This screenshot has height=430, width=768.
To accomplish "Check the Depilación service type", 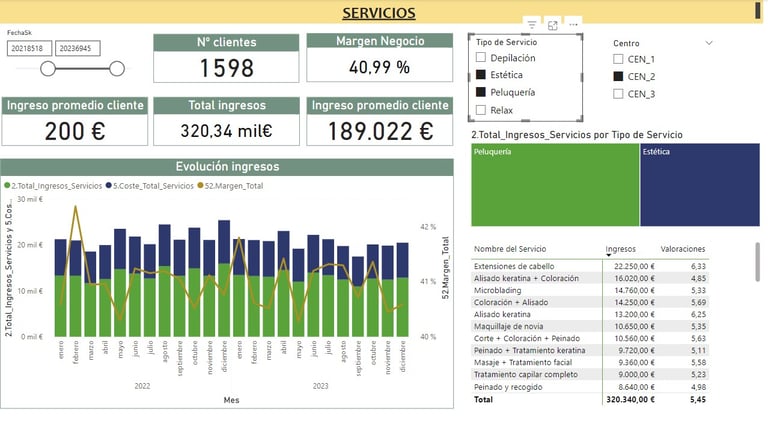I will coord(481,57).
